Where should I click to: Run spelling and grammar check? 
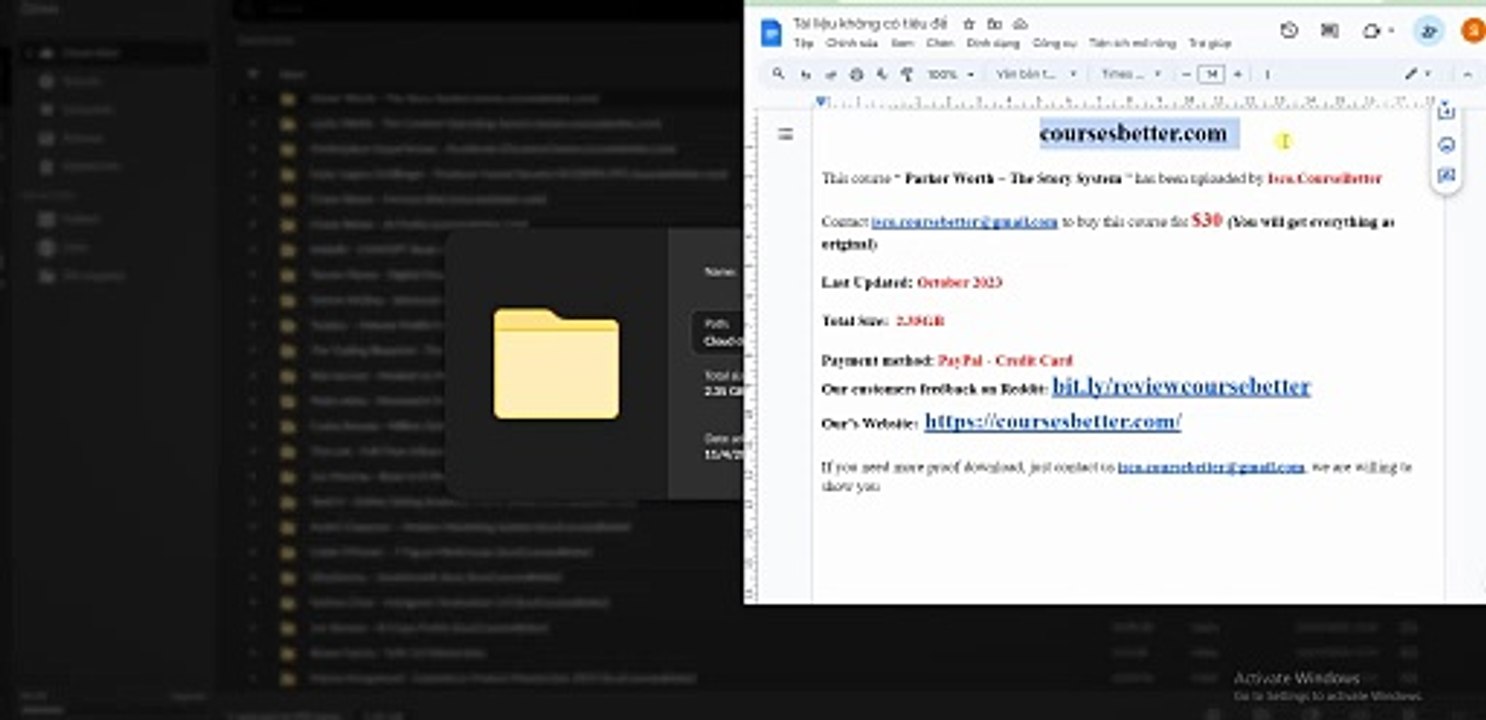(x=882, y=74)
